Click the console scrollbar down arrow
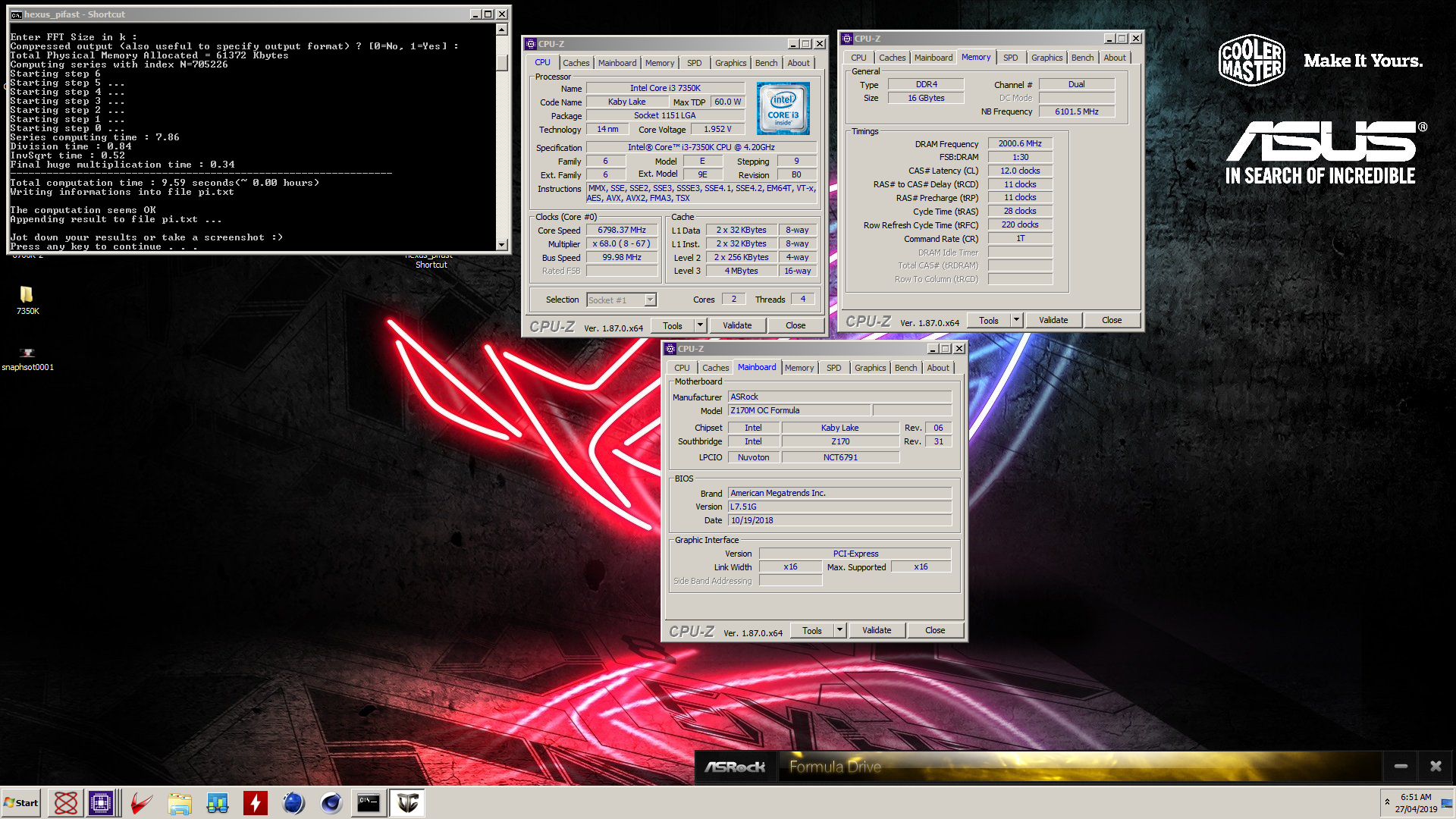The image size is (1456, 819). point(501,245)
